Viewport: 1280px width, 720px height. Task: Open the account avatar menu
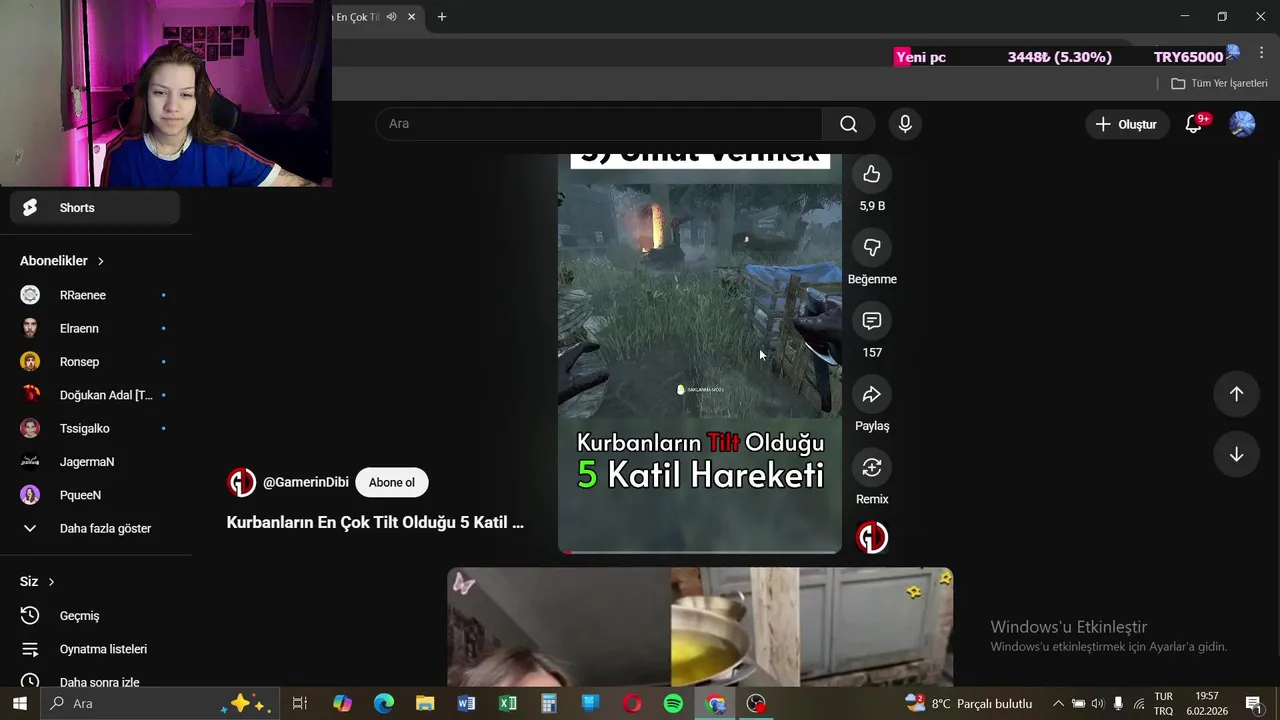(x=1242, y=124)
